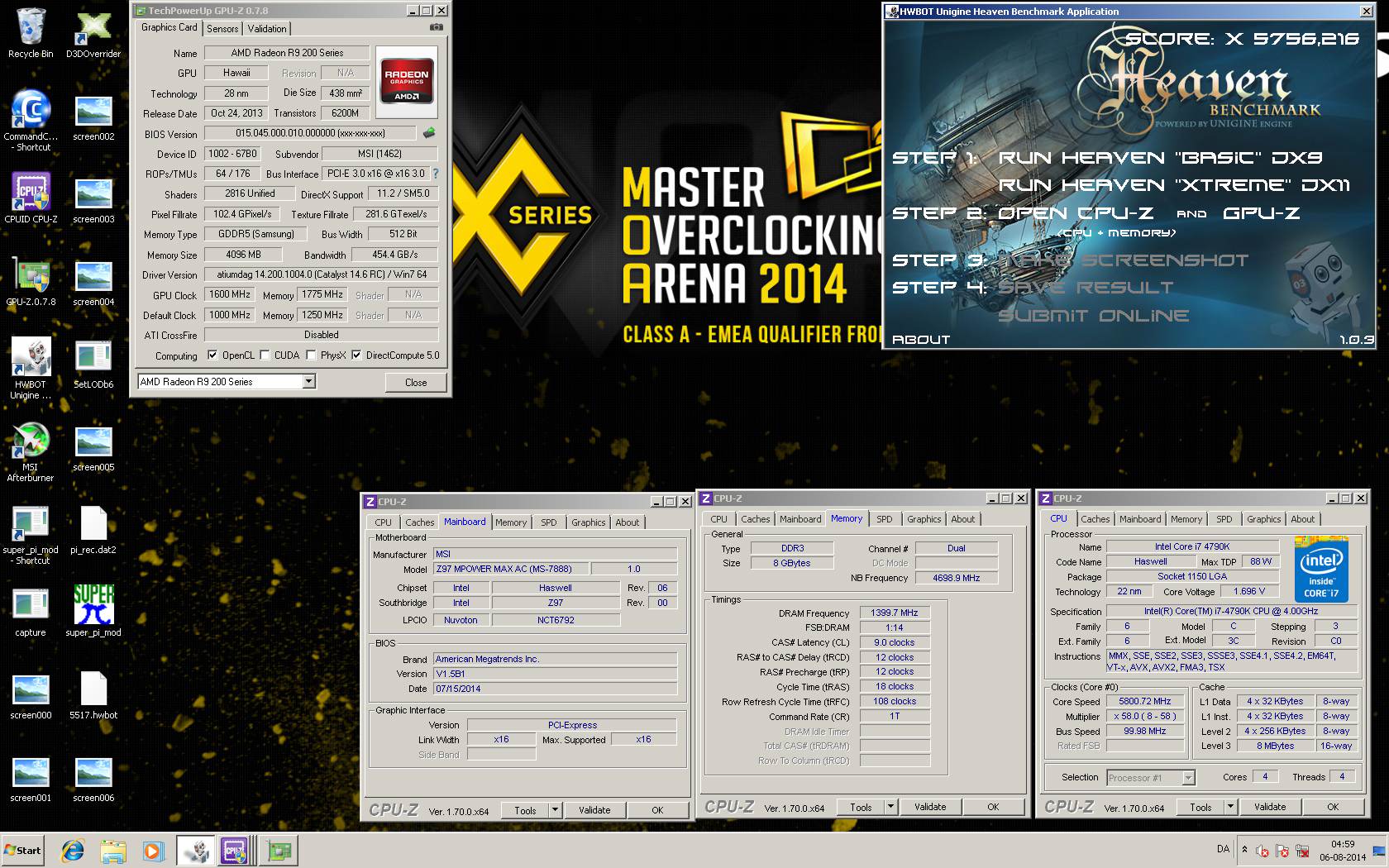
Task: Click the GPU Clock 1600 MHz field
Action: [230, 294]
